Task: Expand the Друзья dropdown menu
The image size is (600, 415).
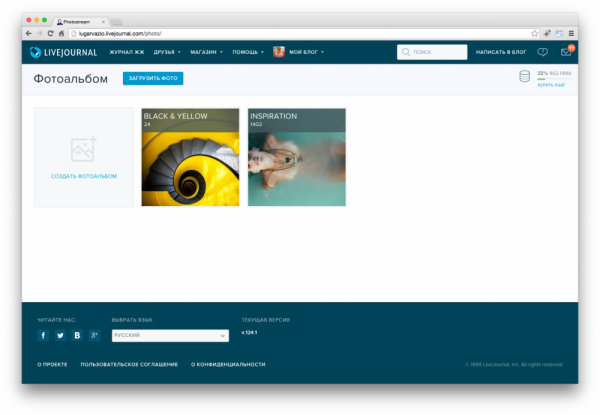Action: tap(167, 52)
